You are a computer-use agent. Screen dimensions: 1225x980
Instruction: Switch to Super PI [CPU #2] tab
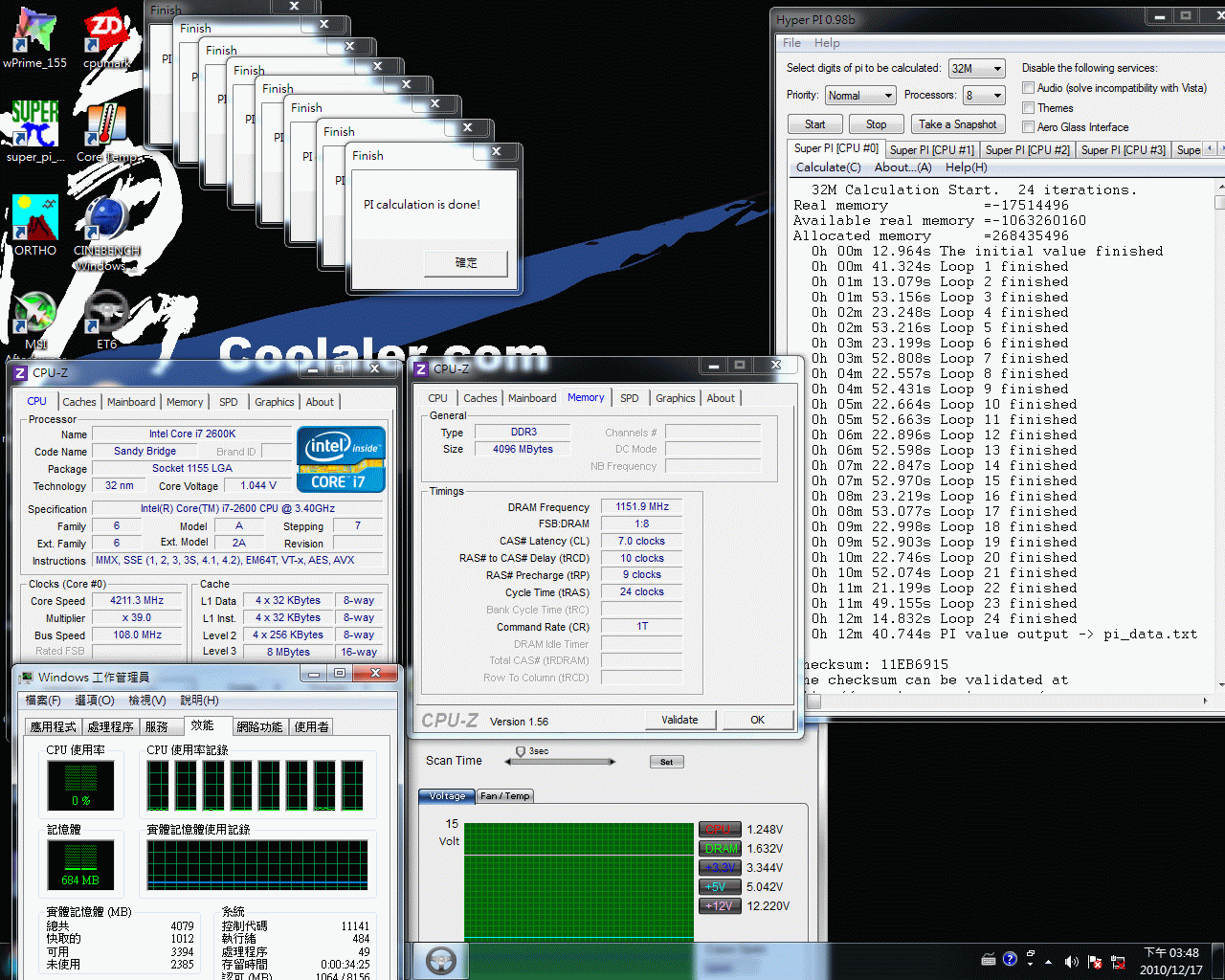1028,149
